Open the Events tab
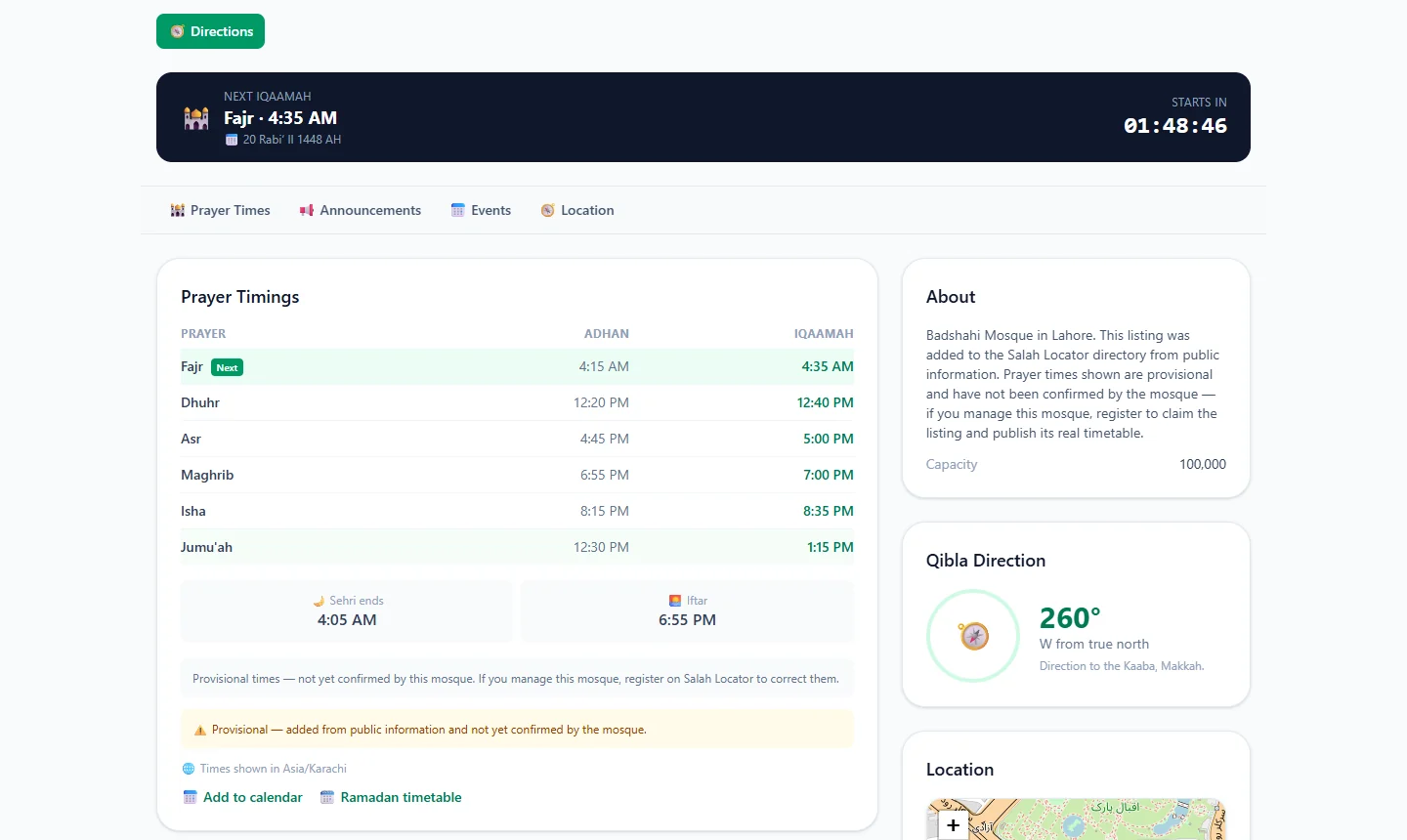The height and width of the screenshot is (840, 1407). tap(481, 210)
